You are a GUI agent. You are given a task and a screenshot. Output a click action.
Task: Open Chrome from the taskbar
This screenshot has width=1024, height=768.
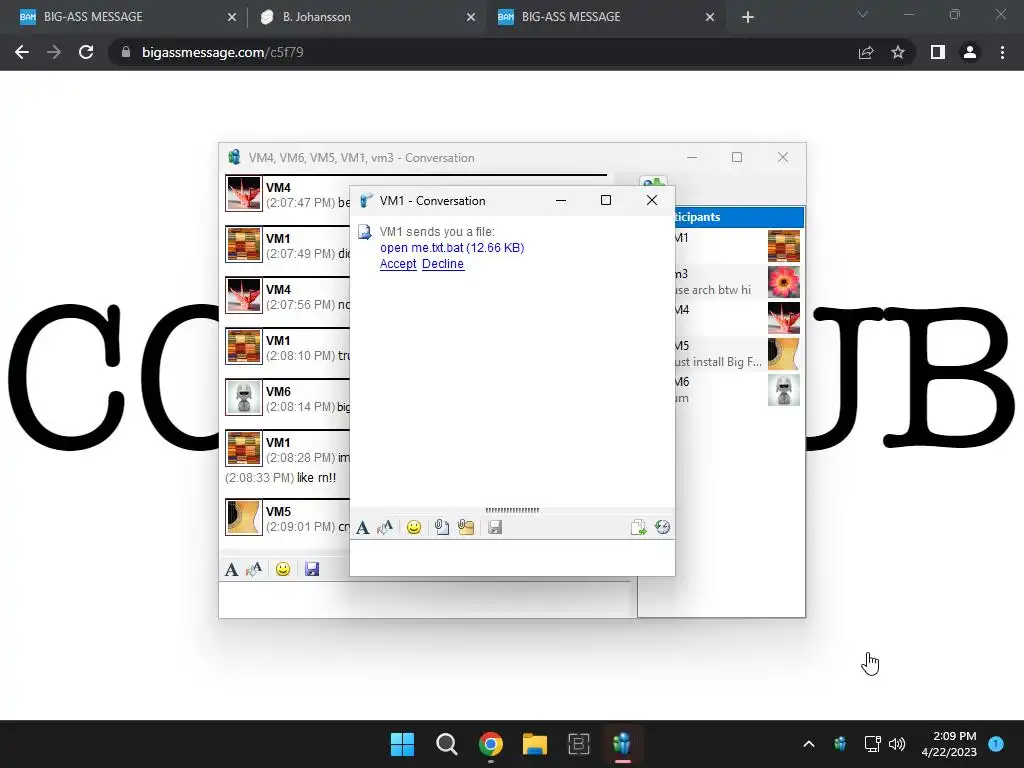(490, 744)
